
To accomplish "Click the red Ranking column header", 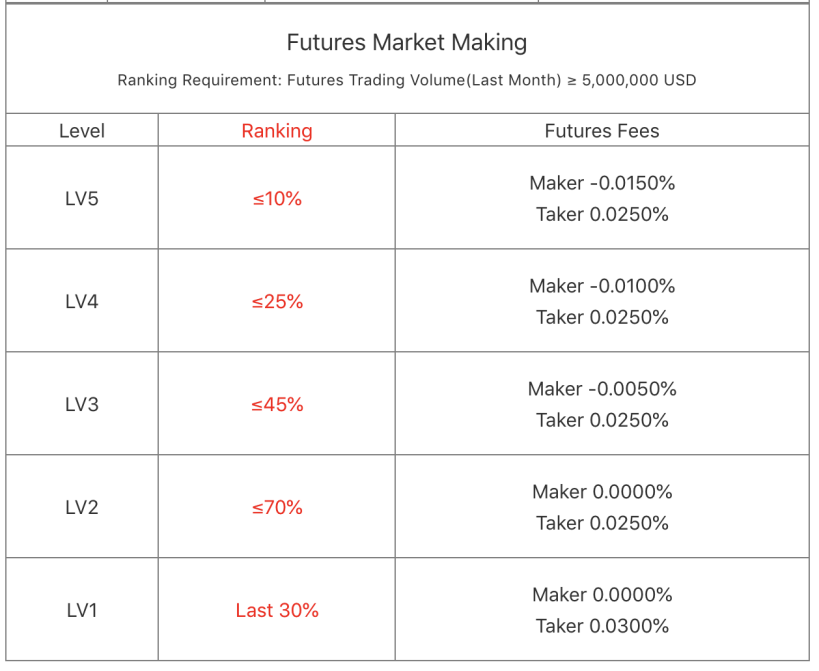I will 277,131.
